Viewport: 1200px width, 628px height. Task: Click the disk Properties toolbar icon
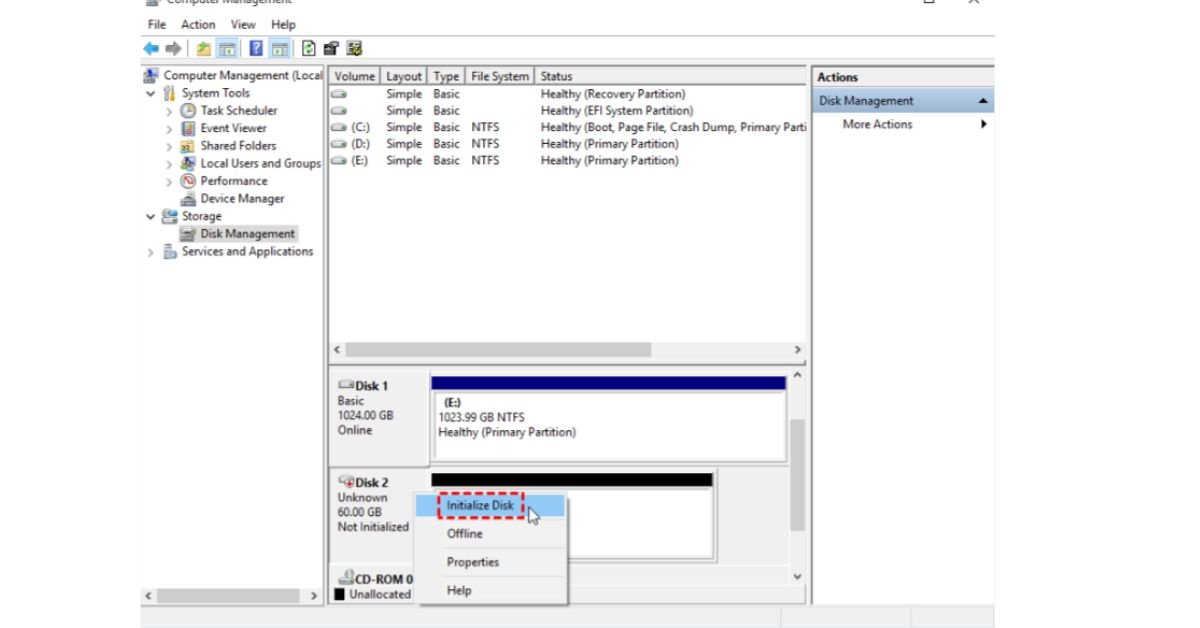(332, 48)
